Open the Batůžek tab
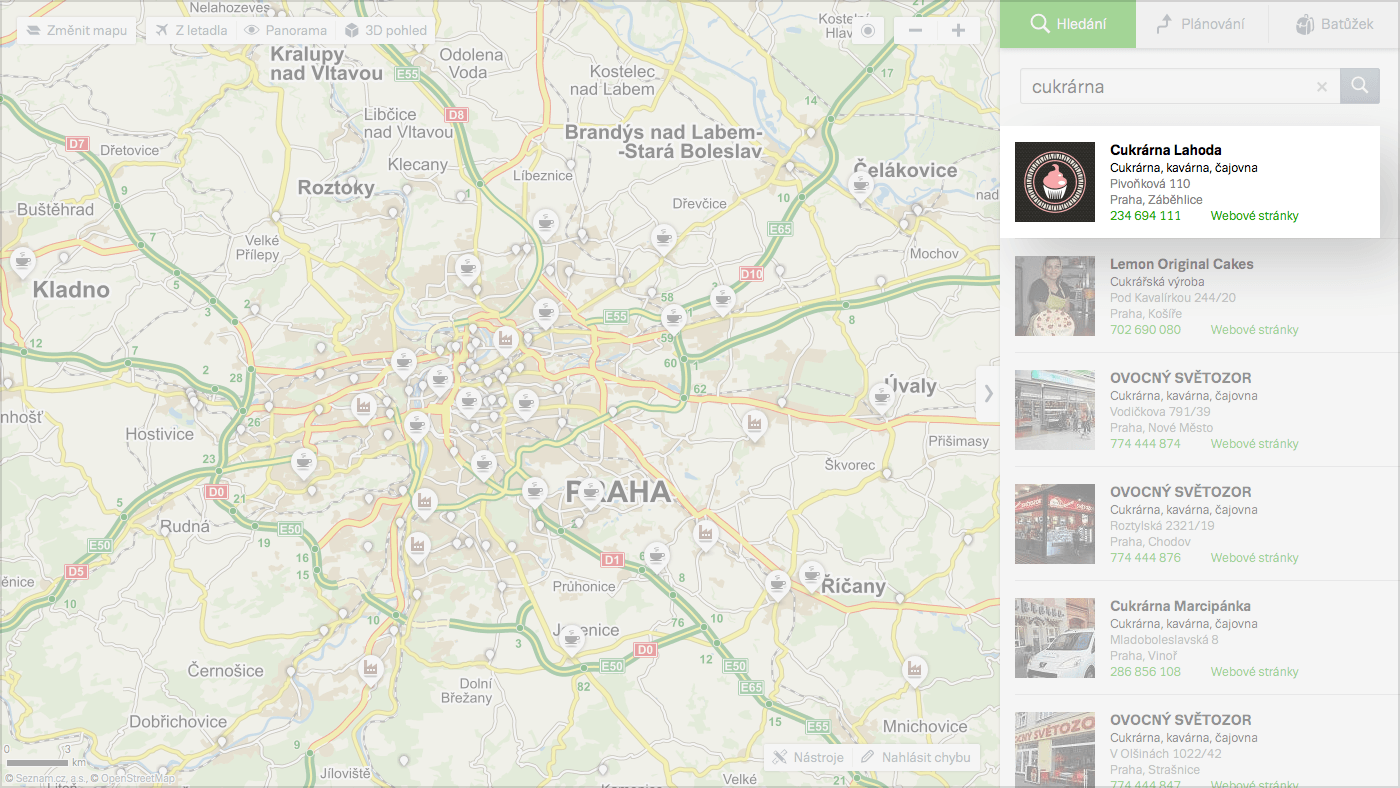Viewport: 1400px width, 788px height. tap(1334, 24)
